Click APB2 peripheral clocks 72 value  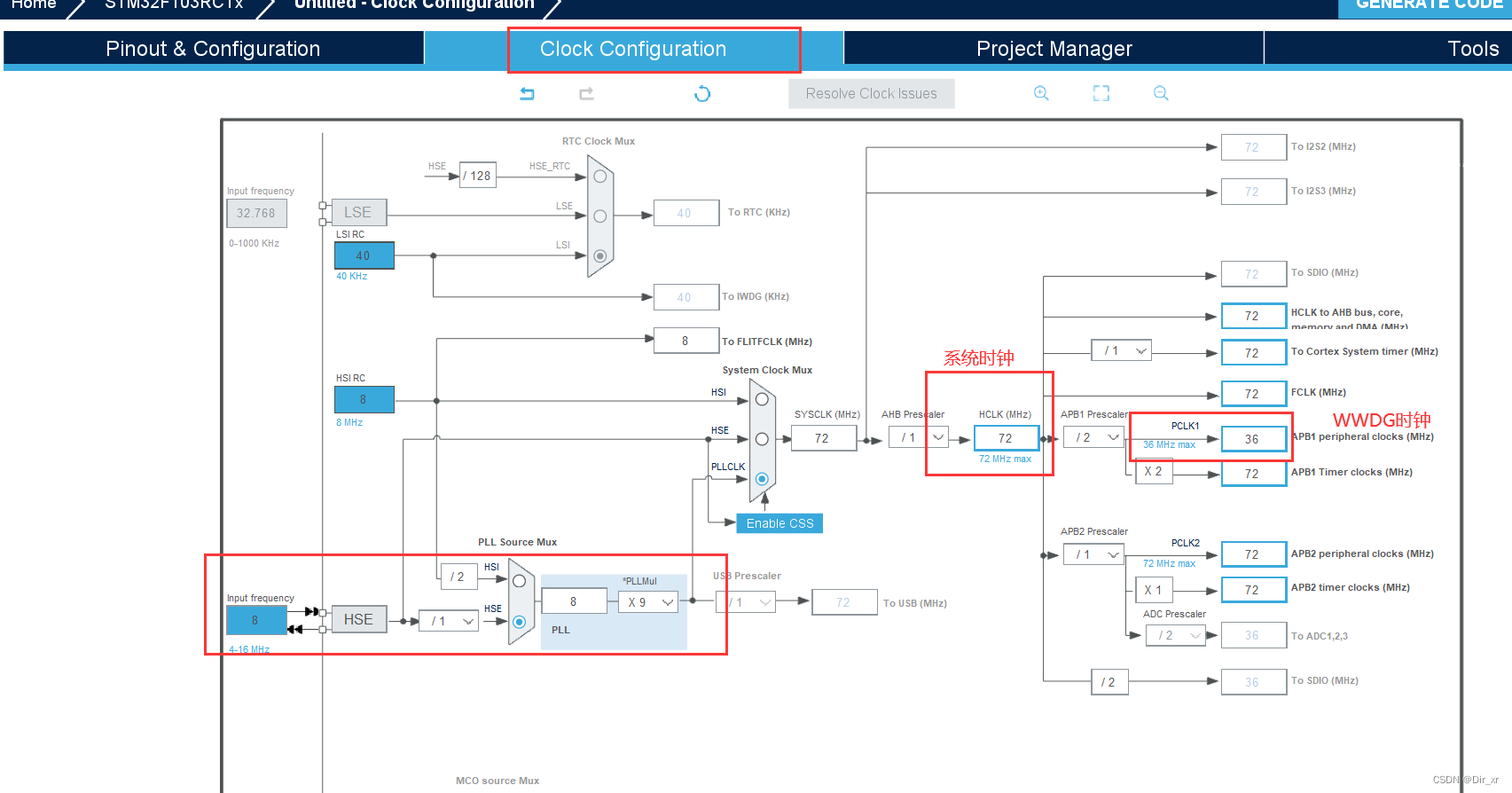pyautogui.click(x=1253, y=554)
